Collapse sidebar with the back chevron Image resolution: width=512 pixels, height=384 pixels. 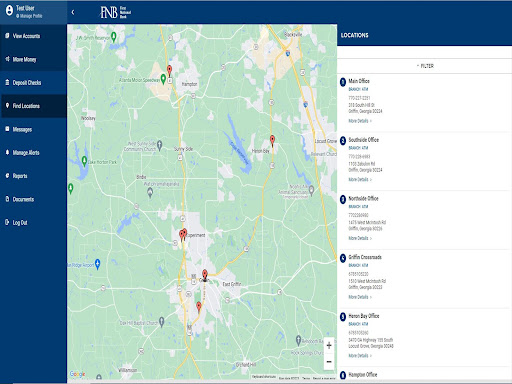tap(73, 12)
